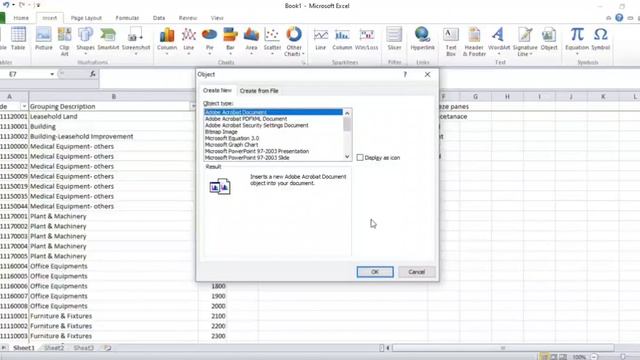Confirm the Object dialog with OK
The height and width of the screenshot is (360, 640).
[375, 272]
